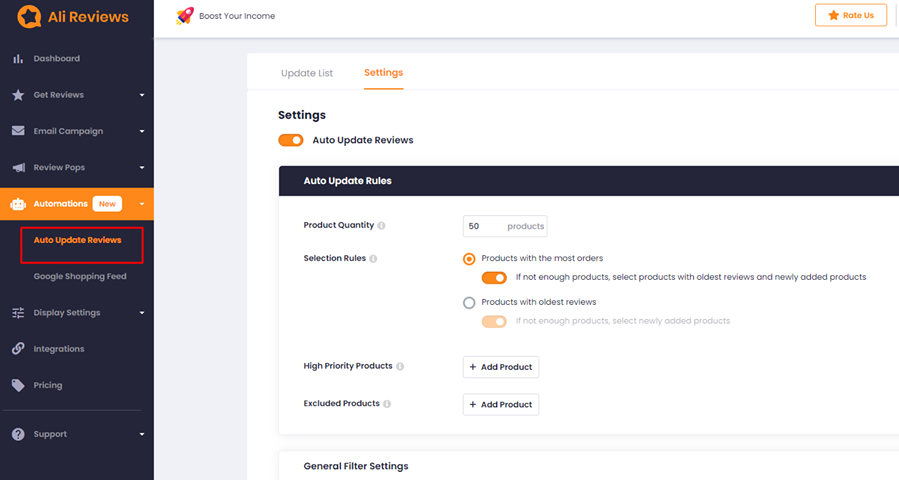The image size is (899, 480).
Task: Click the Support question mark icon
Action: point(18,434)
